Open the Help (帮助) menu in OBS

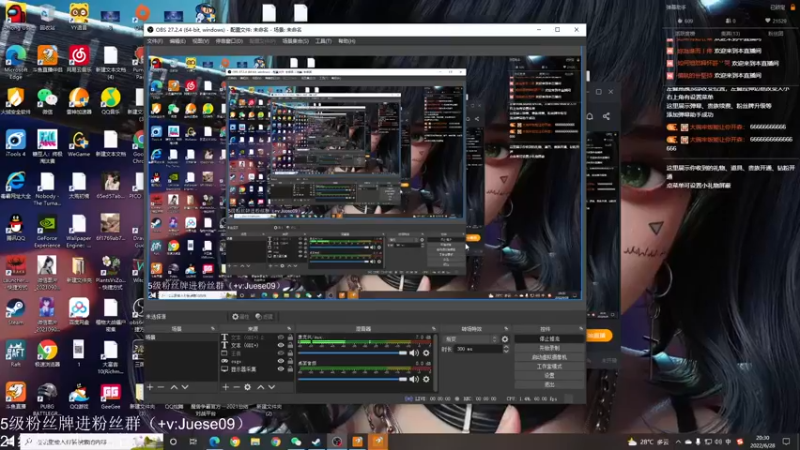(x=346, y=41)
